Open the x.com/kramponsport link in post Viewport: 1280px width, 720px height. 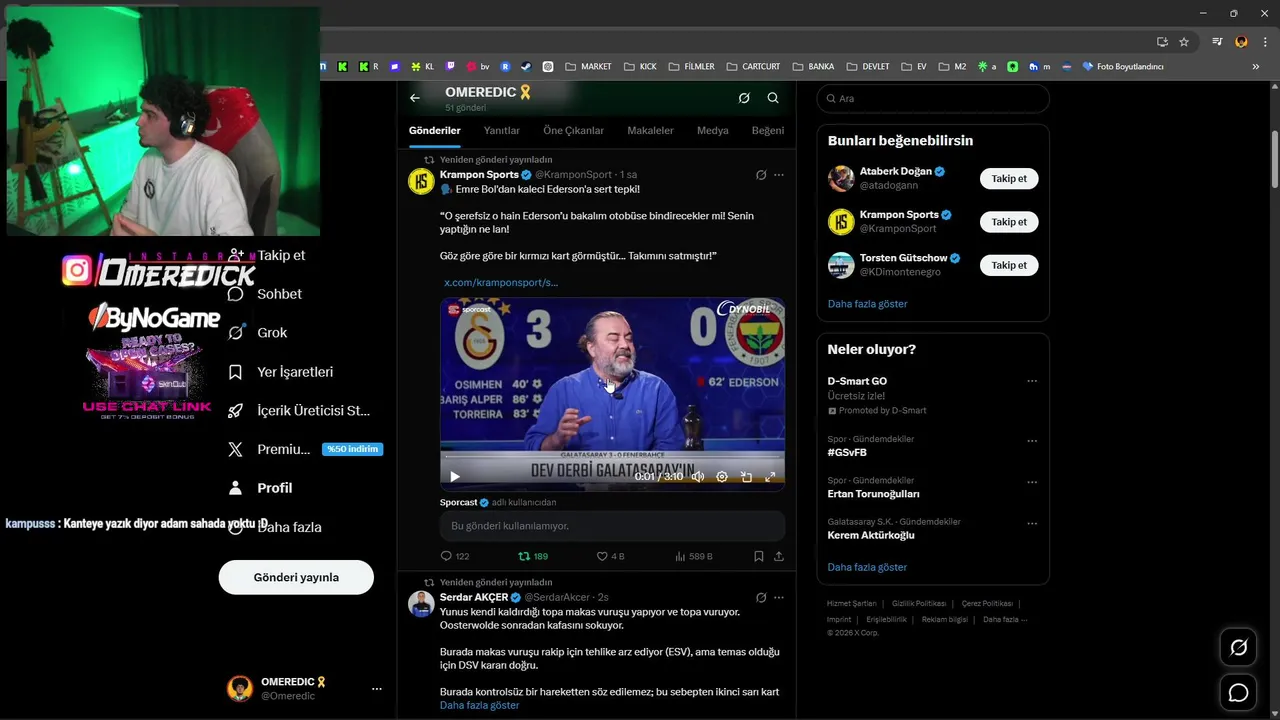(501, 283)
